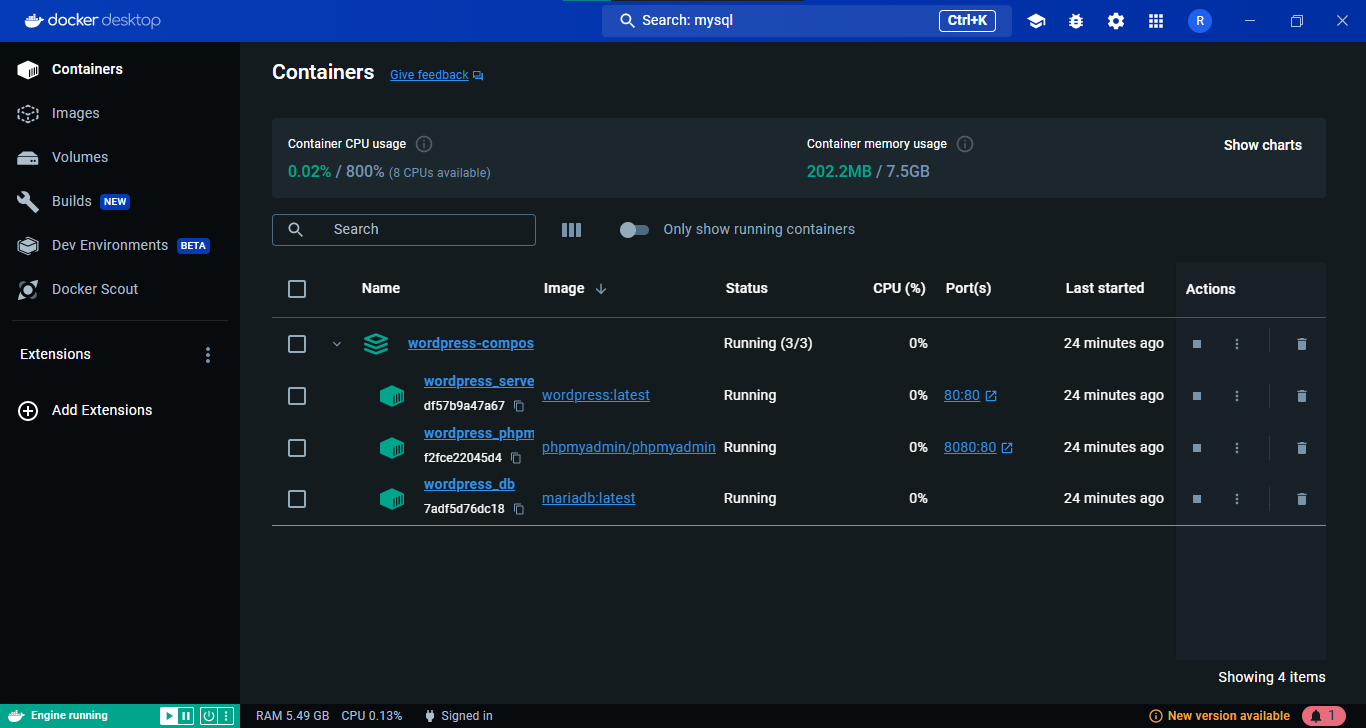Delete the wordpress_db container

tap(1301, 499)
